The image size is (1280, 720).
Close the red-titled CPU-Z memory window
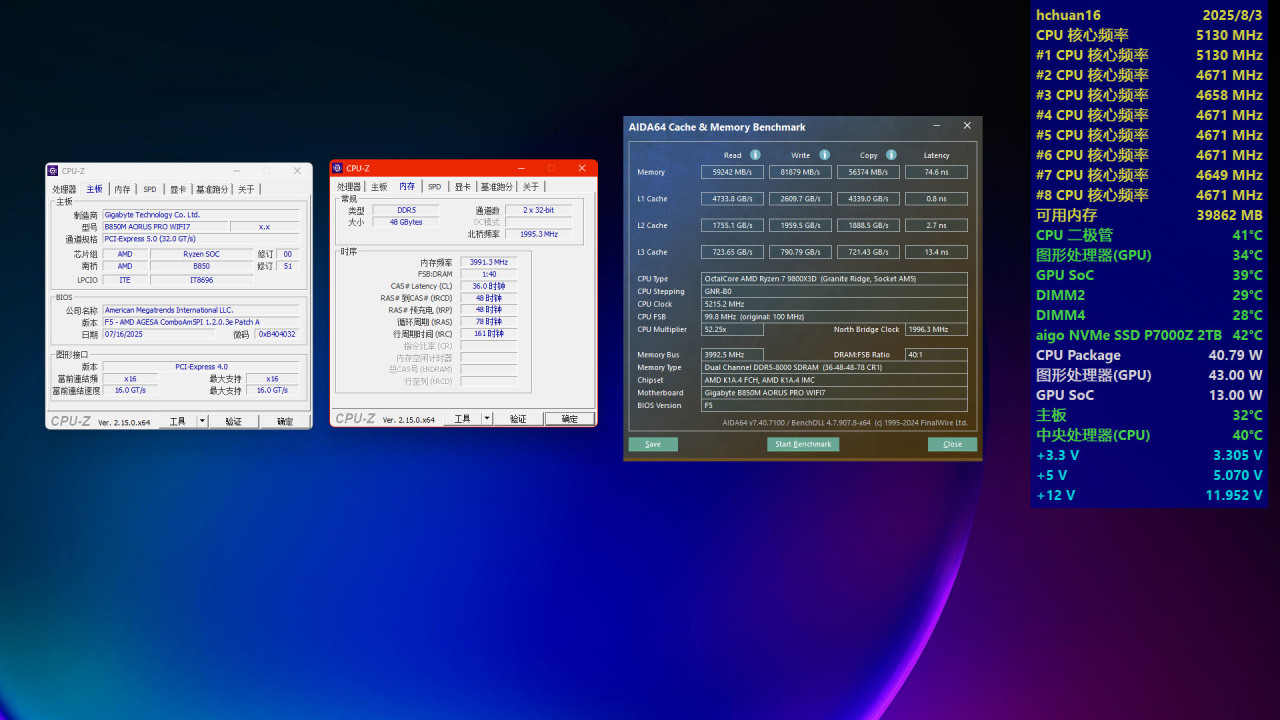[582, 168]
